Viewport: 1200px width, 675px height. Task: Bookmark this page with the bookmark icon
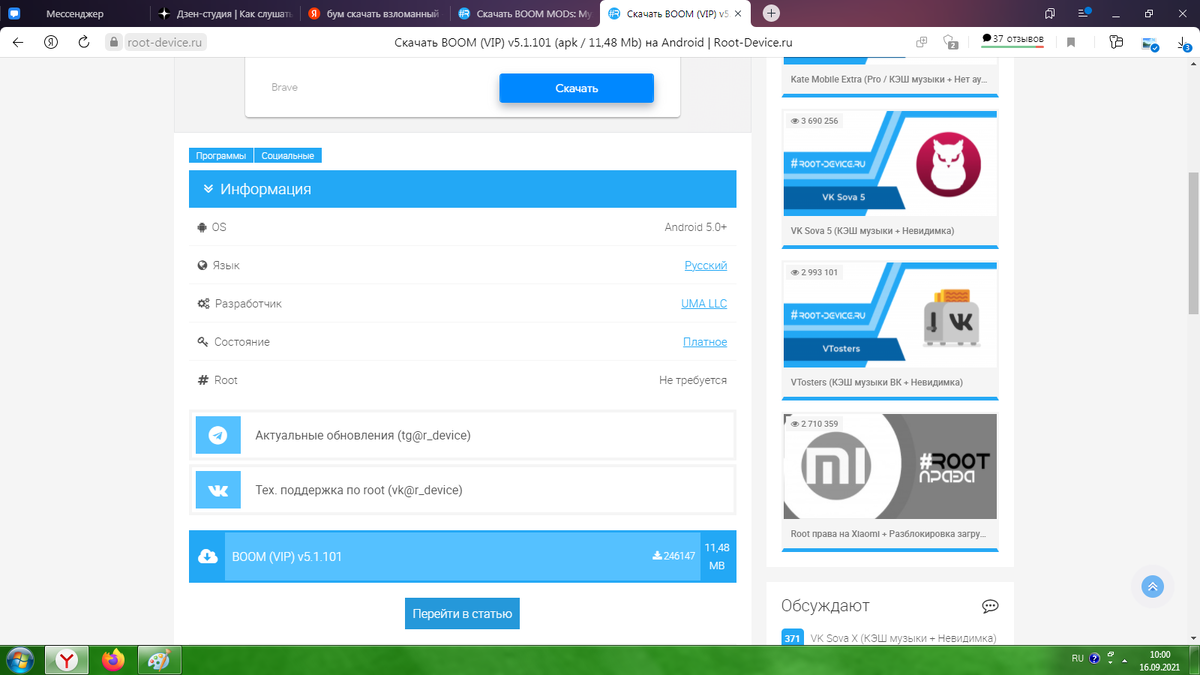coord(1071,42)
